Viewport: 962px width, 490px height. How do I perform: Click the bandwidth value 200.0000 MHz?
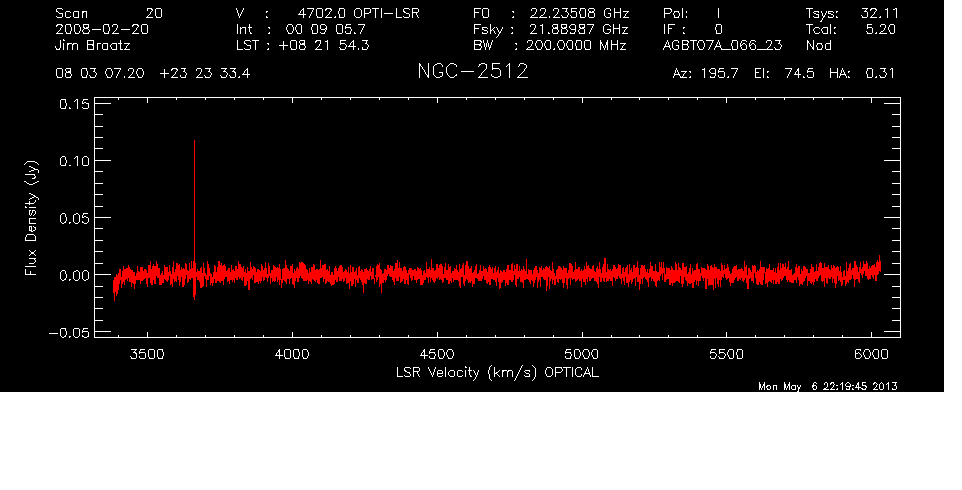click(575, 45)
